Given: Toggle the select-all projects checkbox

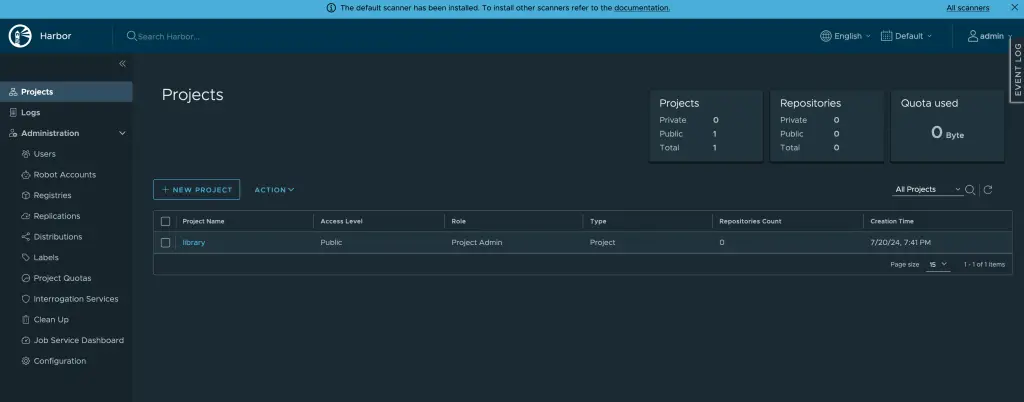Looking at the screenshot, I should pyautogui.click(x=165, y=221).
